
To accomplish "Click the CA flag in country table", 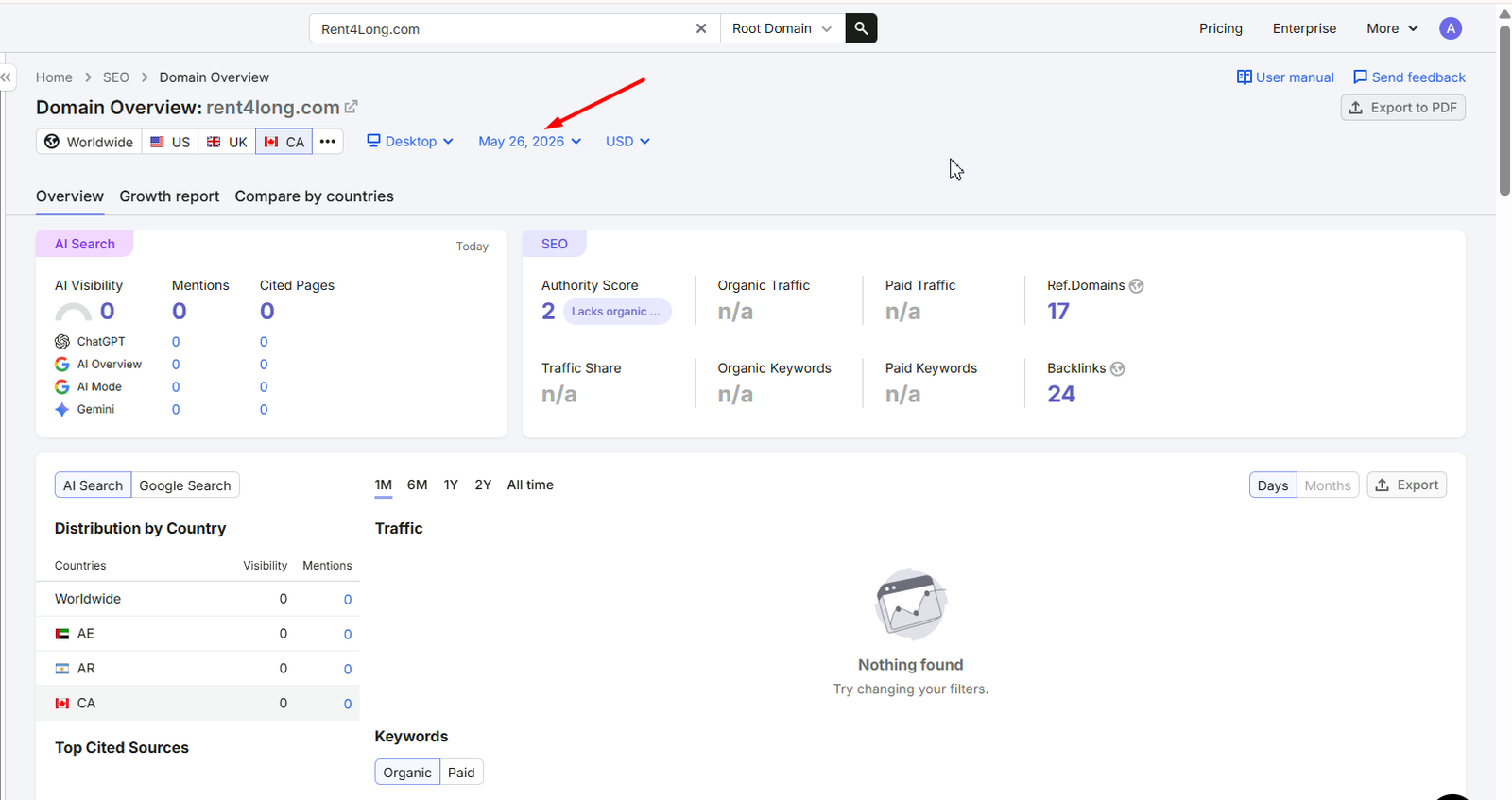I will click(x=62, y=704).
